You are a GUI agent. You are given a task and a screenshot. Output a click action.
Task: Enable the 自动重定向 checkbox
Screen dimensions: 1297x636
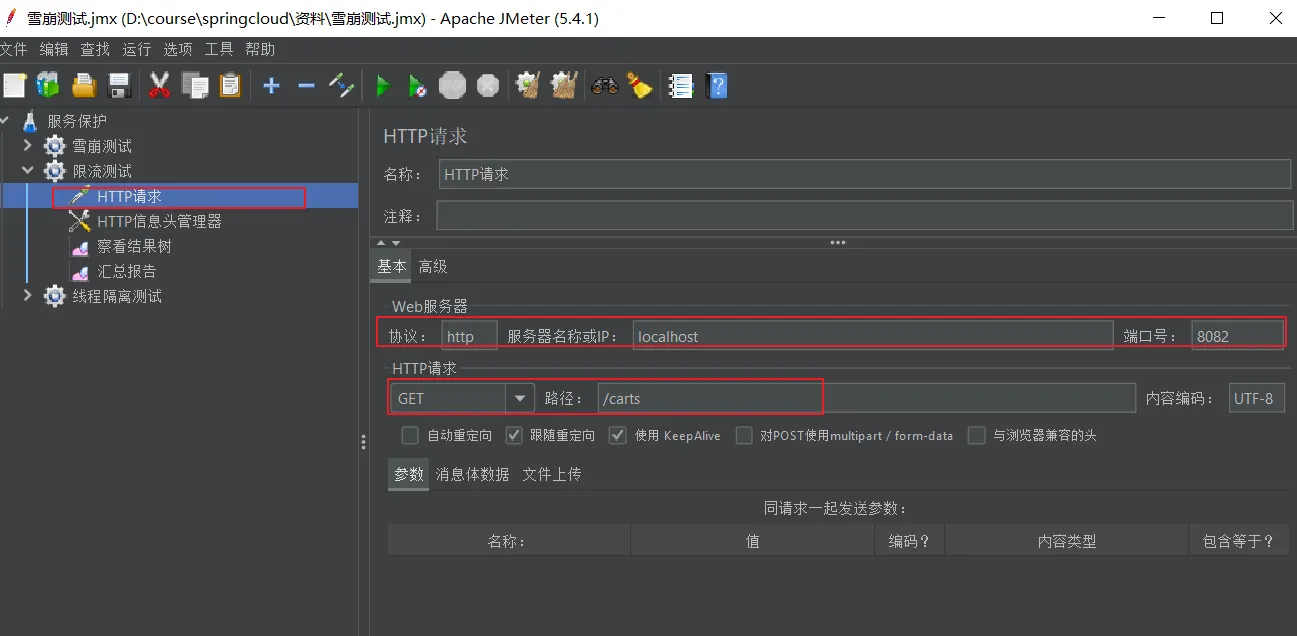pyautogui.click(x=410, y=436)
